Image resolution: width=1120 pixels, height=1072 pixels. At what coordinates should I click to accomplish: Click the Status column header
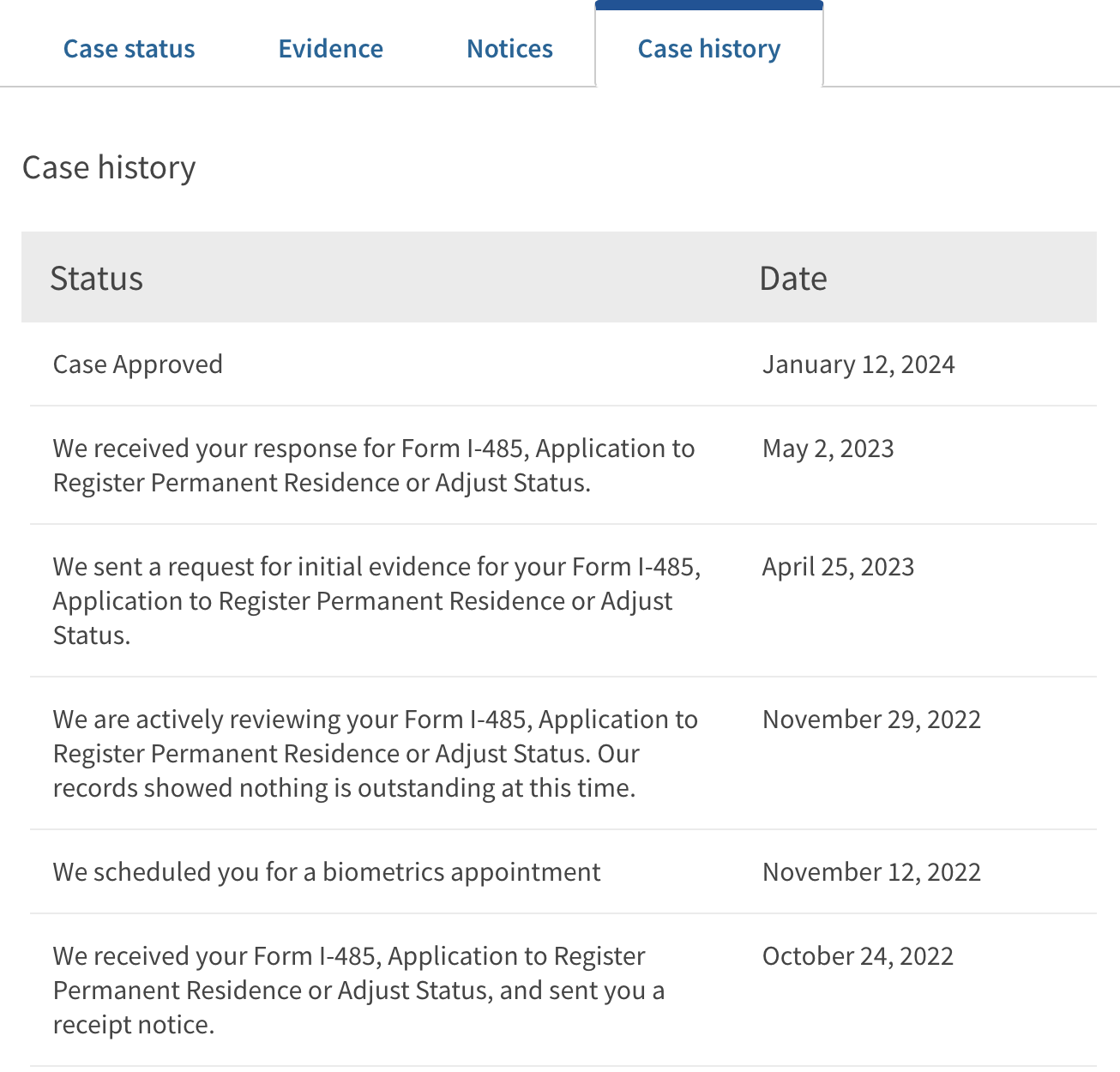click(x=96, y=279)
